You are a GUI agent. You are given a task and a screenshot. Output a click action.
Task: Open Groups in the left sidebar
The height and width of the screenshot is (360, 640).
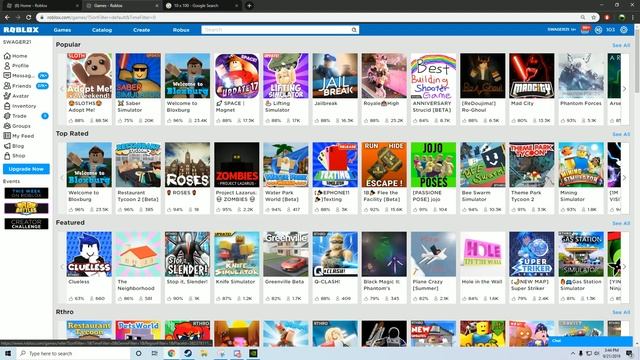tap(17, 126)
